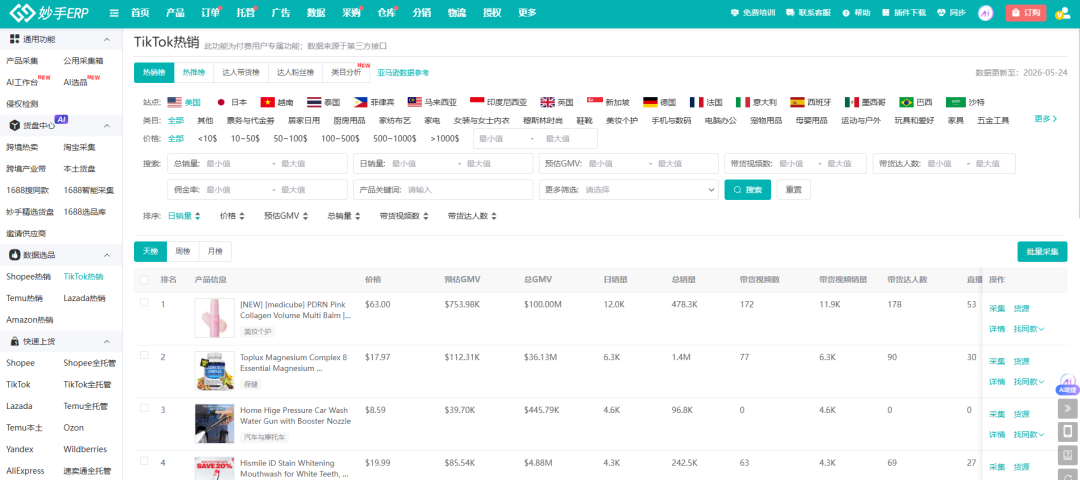This screenshot has width=1080, height=480.
Task: Switch to 热推榜 tab
Action: click(x=194, y=72)
